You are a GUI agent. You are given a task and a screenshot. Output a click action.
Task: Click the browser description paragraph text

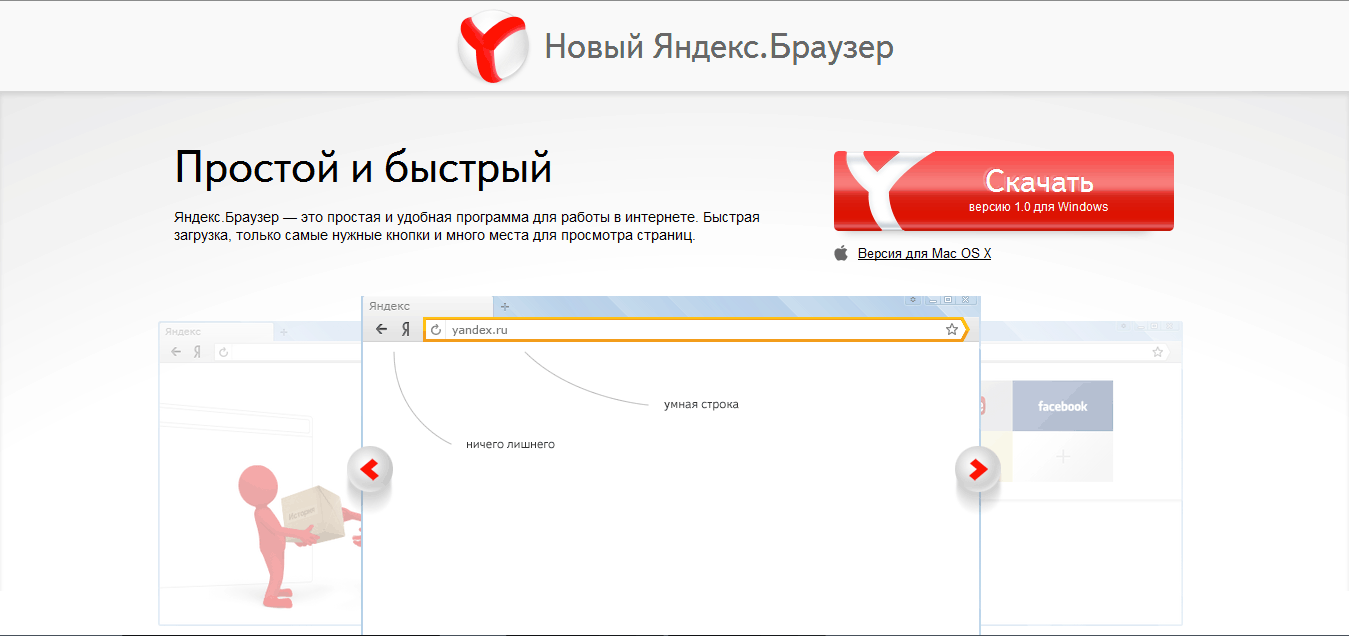point(467,226)
